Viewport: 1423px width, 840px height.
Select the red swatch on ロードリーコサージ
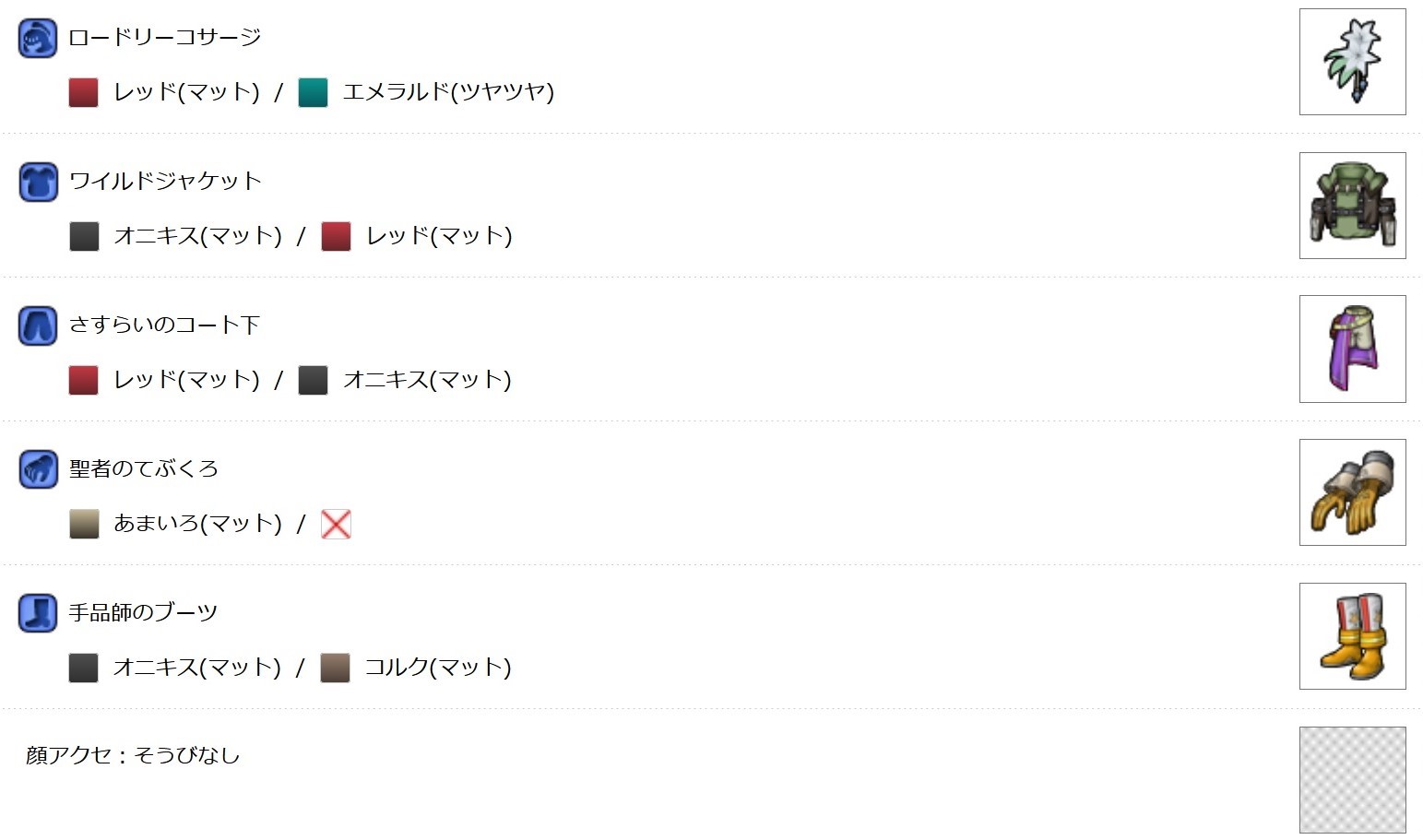[x=84, y=93]
